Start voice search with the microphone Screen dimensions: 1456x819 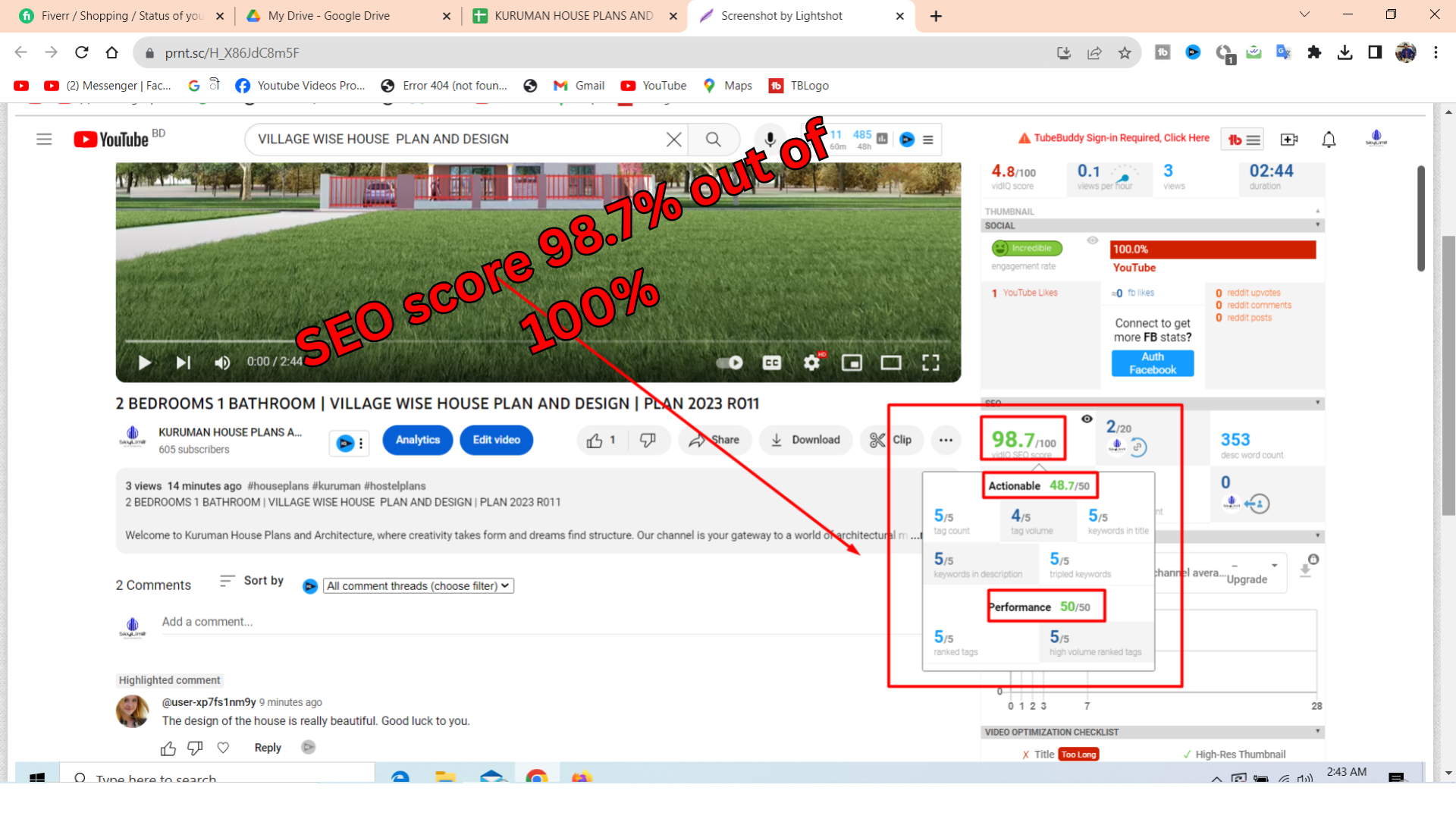(x=770, y=140)
